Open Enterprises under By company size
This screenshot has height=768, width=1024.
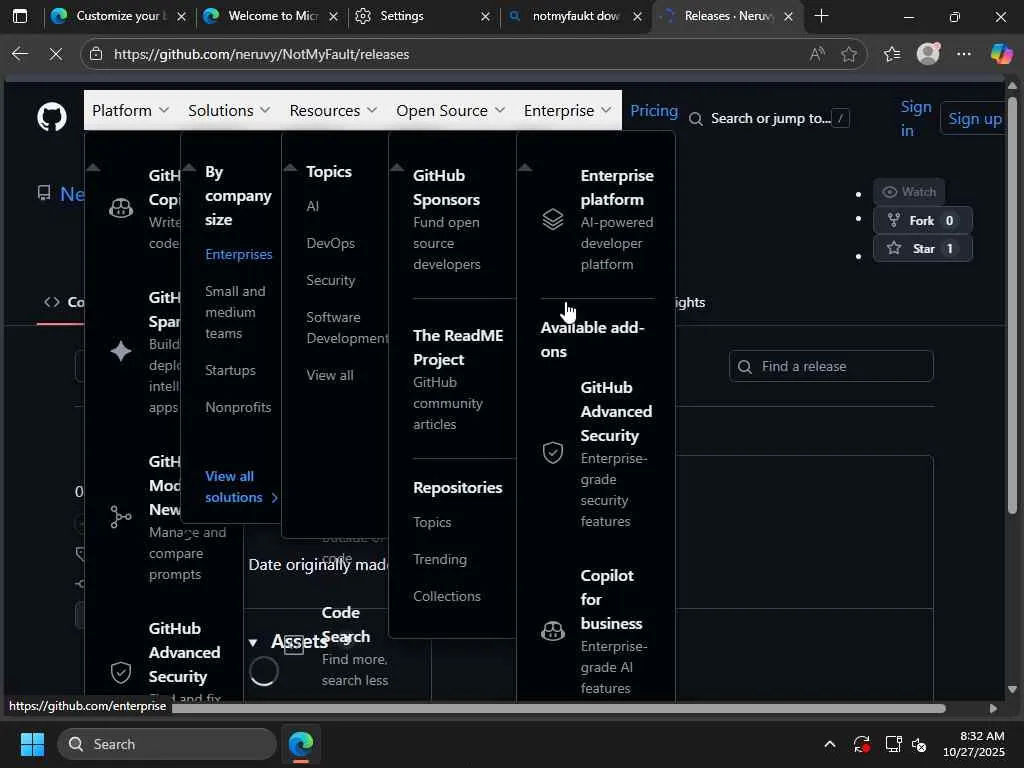(x=238, y=254)
